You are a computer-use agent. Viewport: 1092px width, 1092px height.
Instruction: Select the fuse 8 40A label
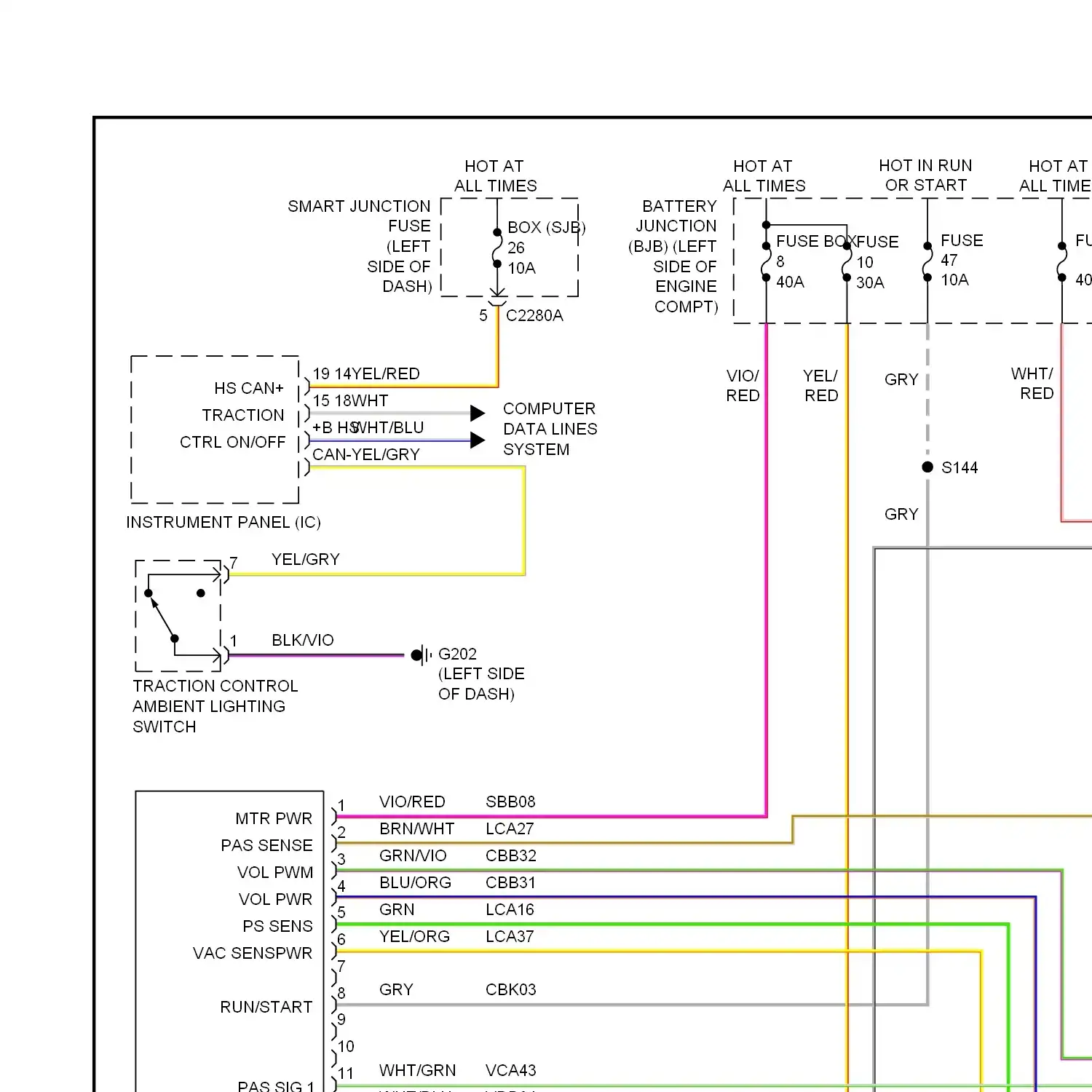[x=791, y=272]
